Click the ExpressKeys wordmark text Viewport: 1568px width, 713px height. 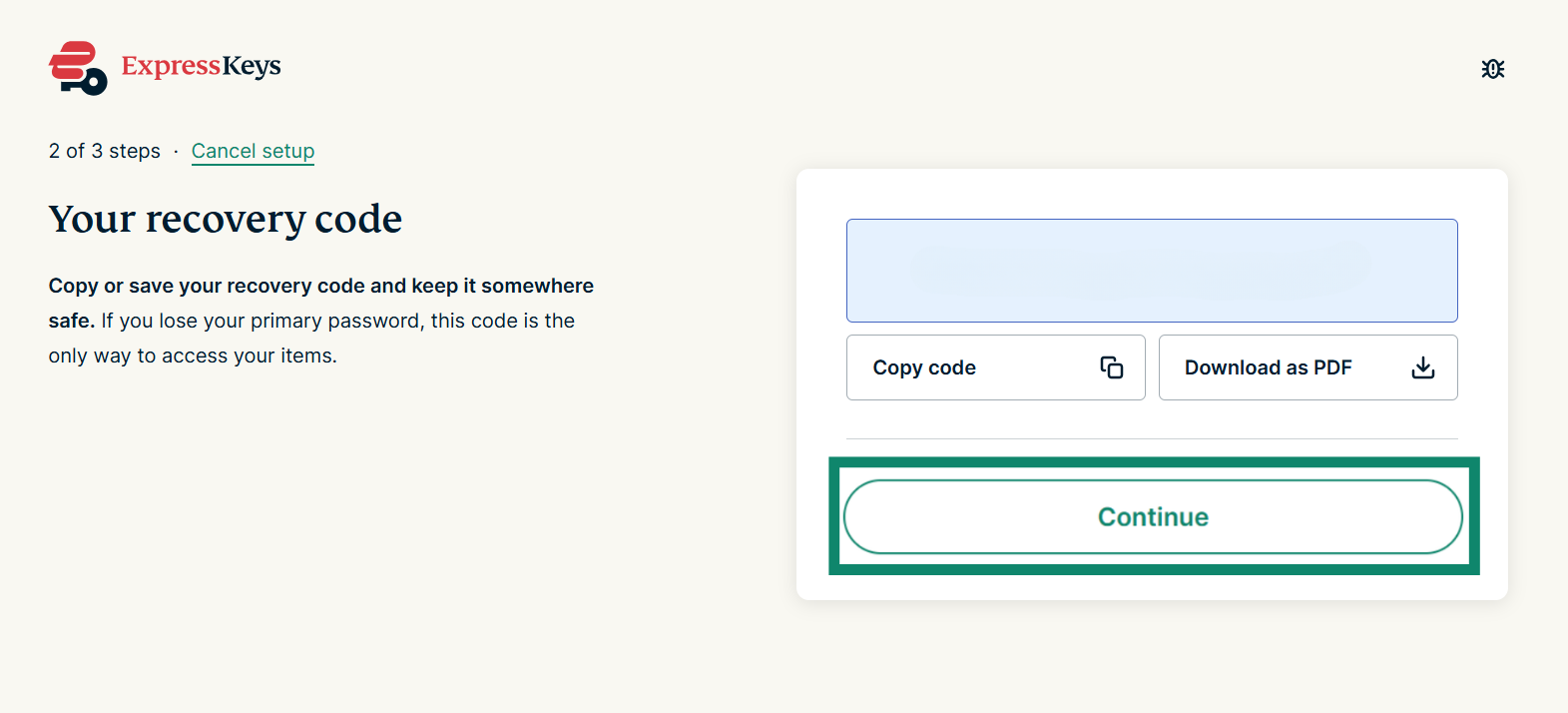[201, 66]
